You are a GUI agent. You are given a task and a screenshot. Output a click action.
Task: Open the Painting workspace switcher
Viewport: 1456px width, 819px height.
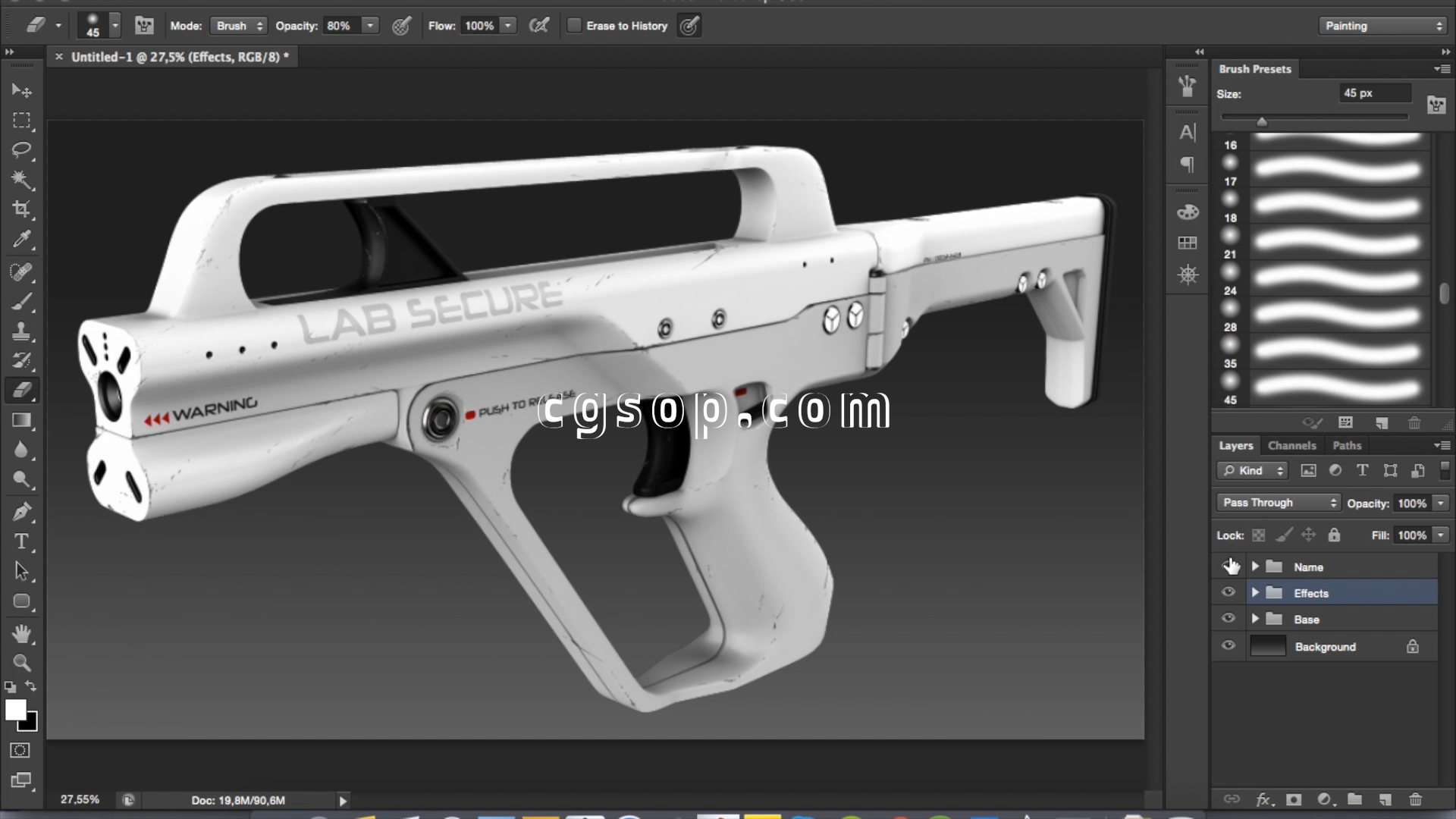(x=1384, y=26)
